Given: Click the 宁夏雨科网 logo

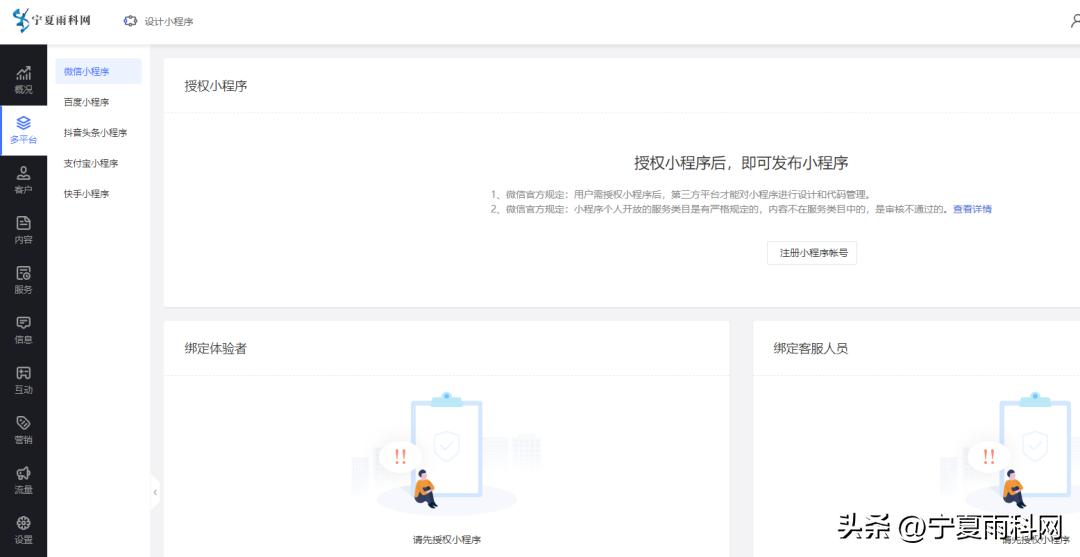Looking at the screenshot, I should [52, 20].
